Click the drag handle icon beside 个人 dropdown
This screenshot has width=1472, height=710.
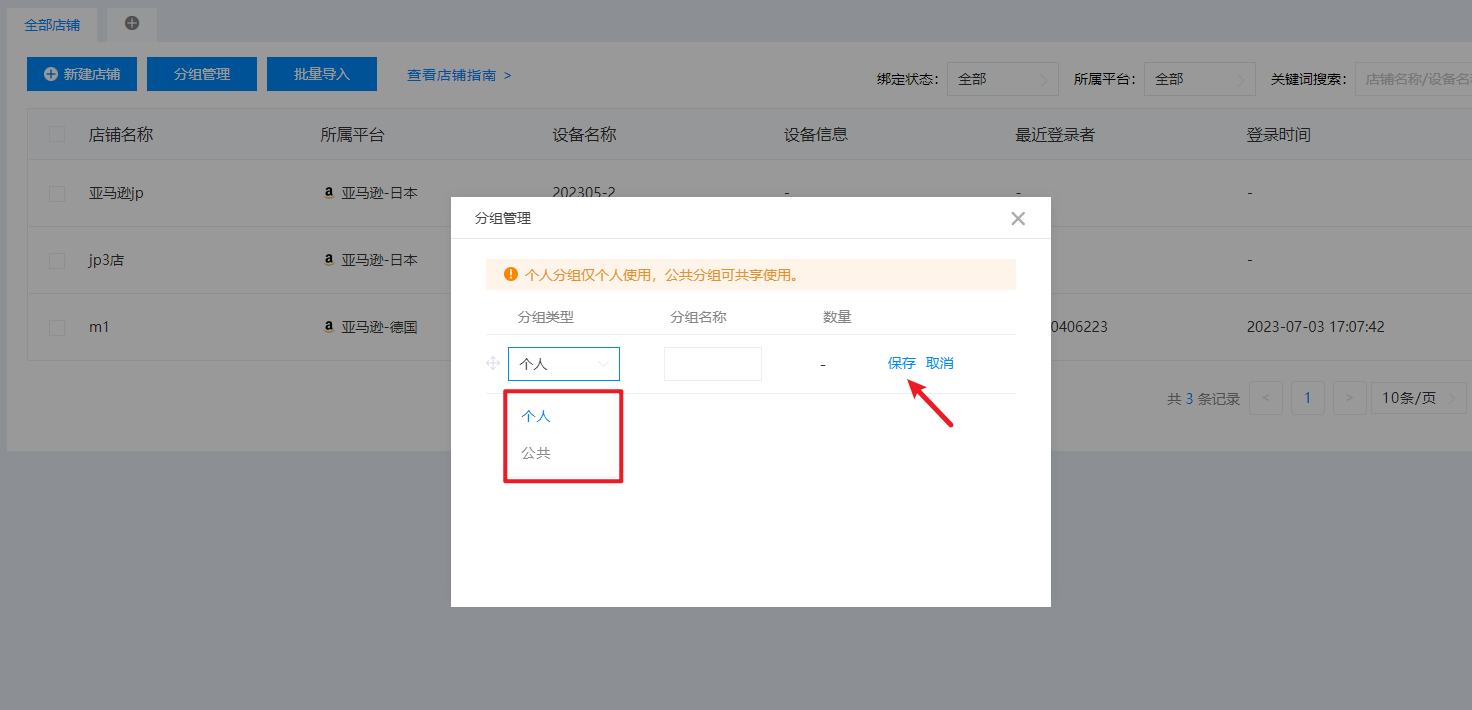pyautogui.click(x=493, y=364)
